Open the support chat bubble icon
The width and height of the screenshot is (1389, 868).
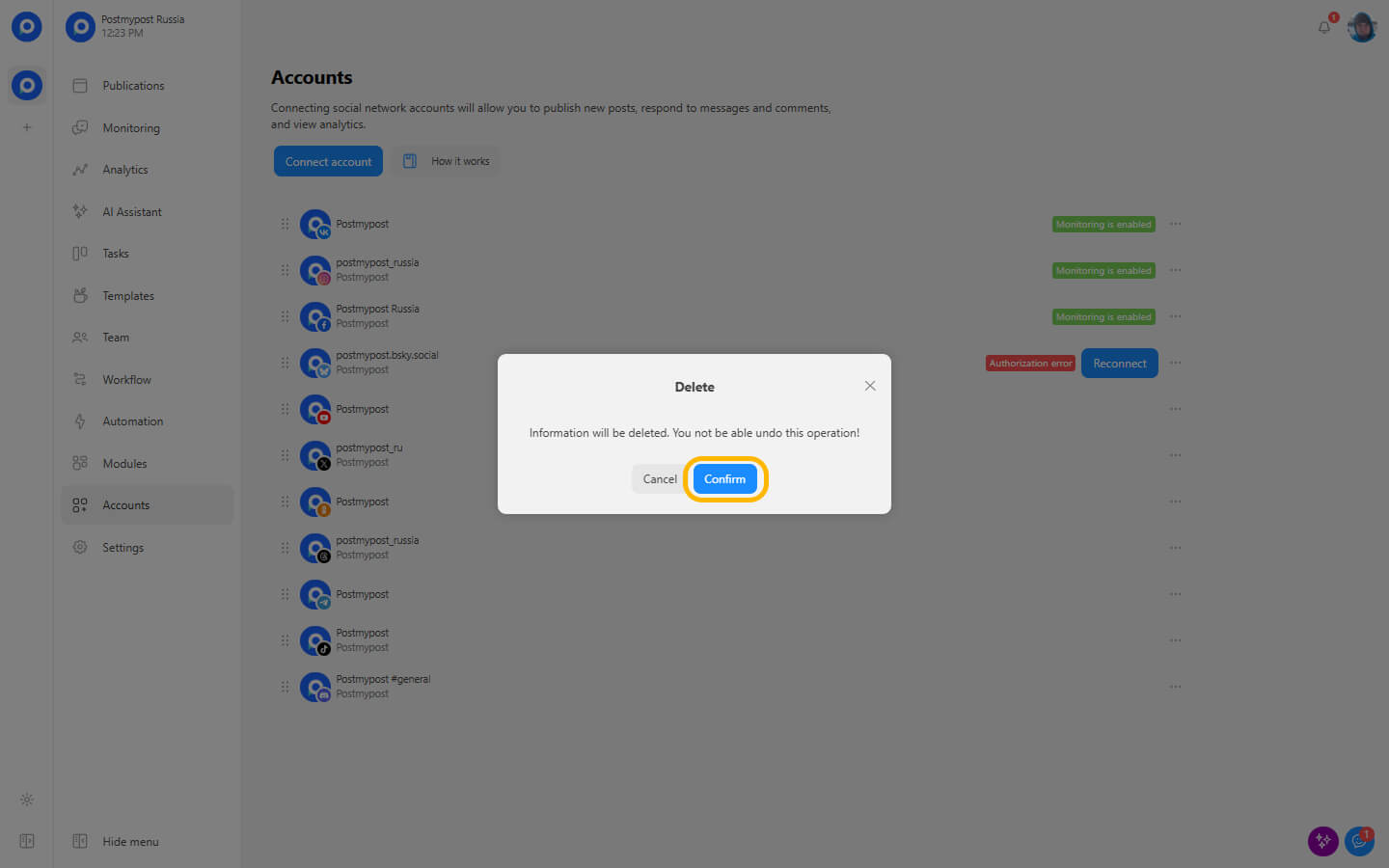point(1359,841)
